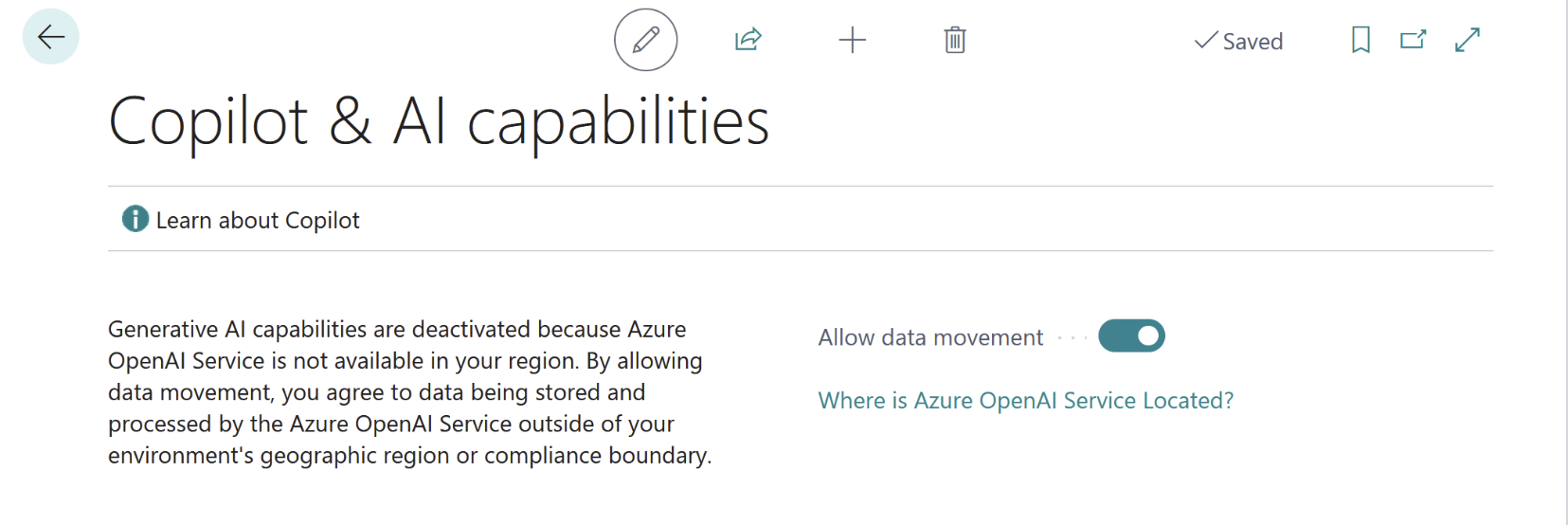
Task: Click the back arrow button
Action: point(50,37)
